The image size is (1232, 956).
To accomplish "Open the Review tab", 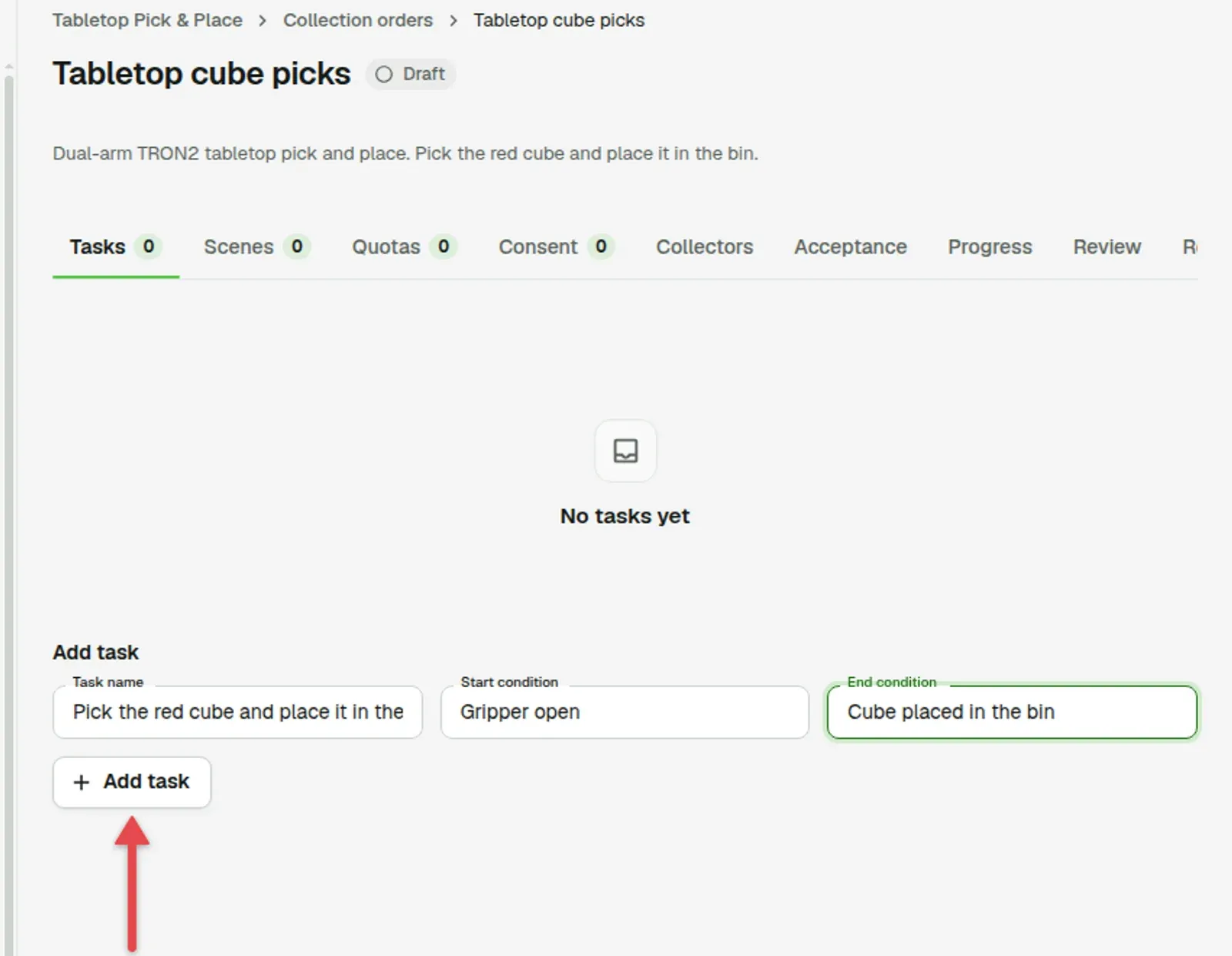I will click(x=1107, y=247).
